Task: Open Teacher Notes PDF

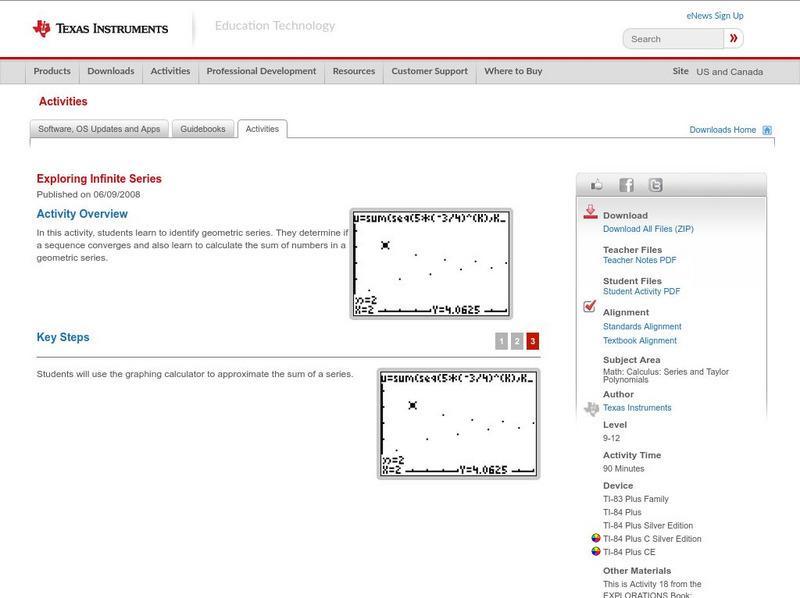Action: point(639,260)
